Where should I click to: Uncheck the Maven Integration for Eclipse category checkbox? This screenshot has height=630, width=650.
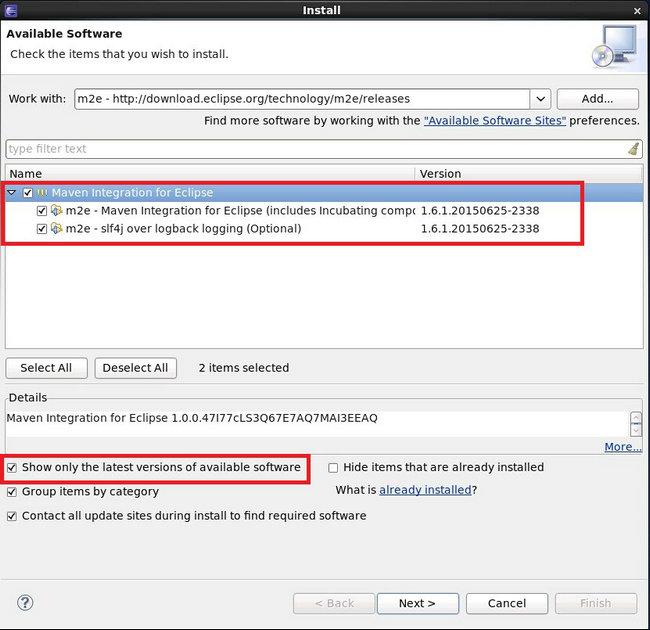pos(28,193)
